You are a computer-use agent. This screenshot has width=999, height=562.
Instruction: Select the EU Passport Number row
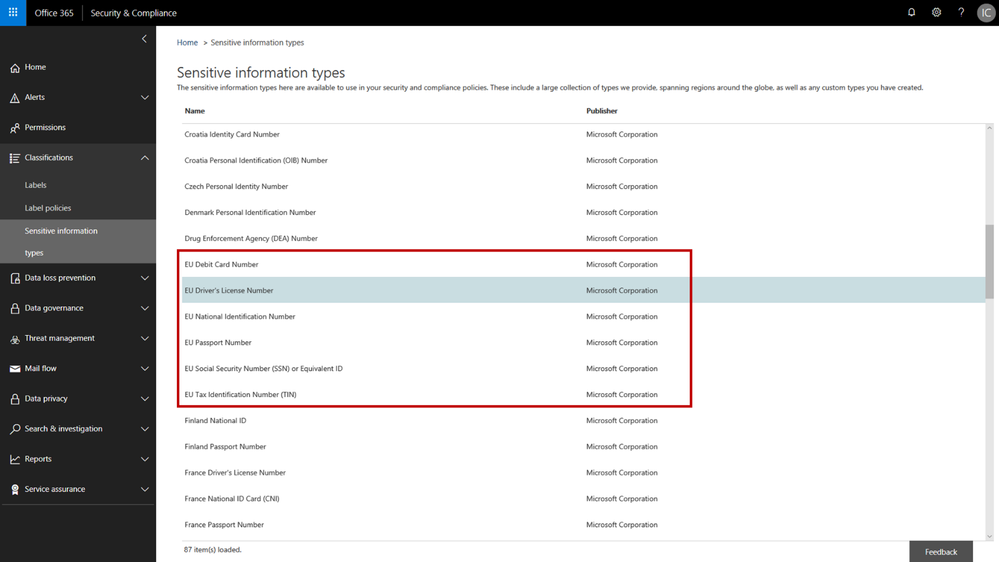[x=583, y=342]
